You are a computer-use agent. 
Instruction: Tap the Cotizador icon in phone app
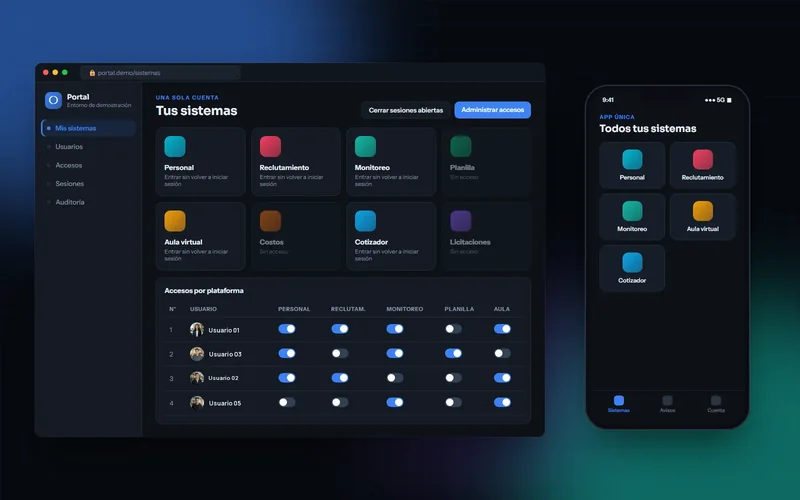point(632,263)
